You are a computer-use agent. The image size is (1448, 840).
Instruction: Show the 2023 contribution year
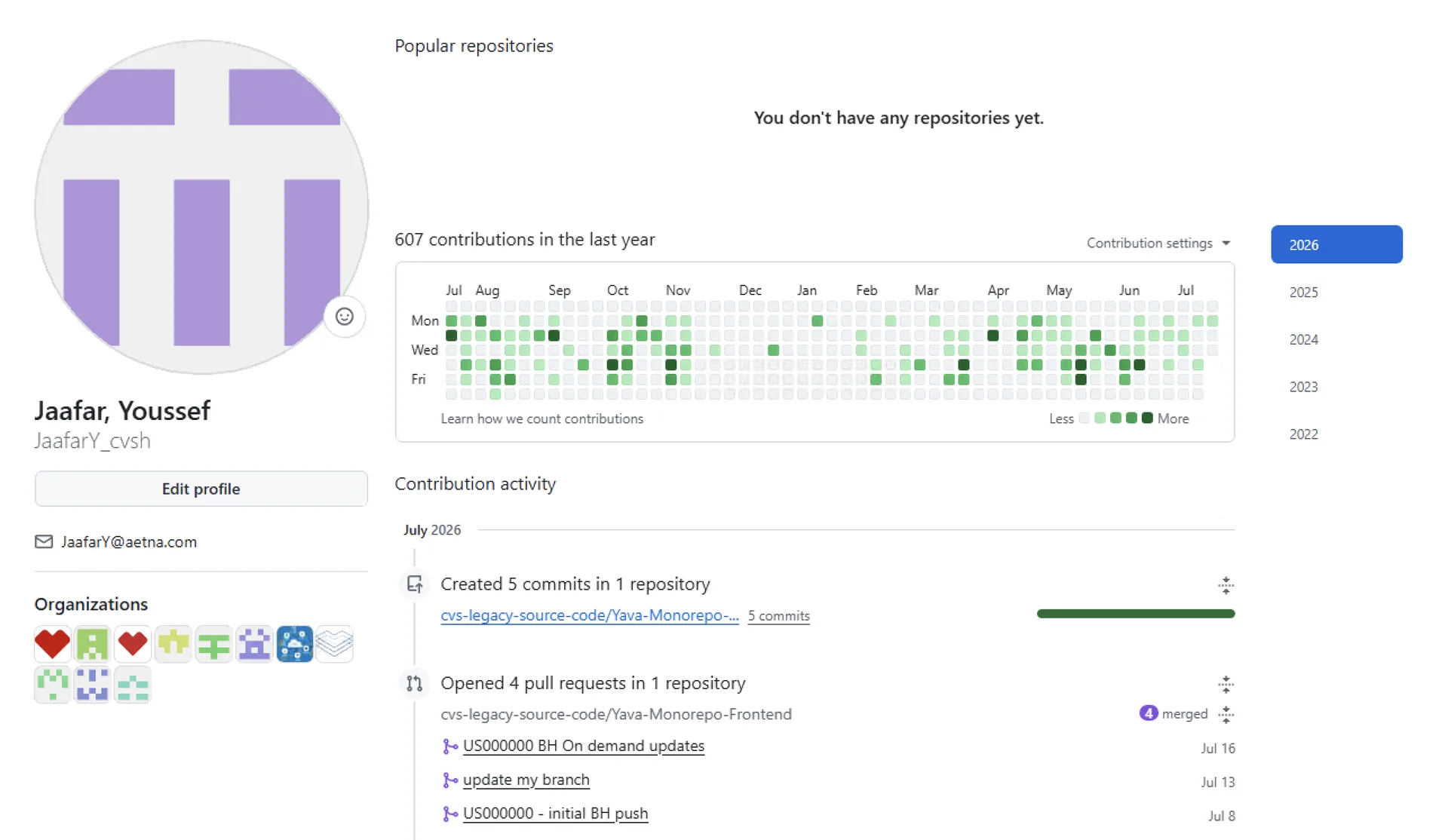tap(1304, 387)
